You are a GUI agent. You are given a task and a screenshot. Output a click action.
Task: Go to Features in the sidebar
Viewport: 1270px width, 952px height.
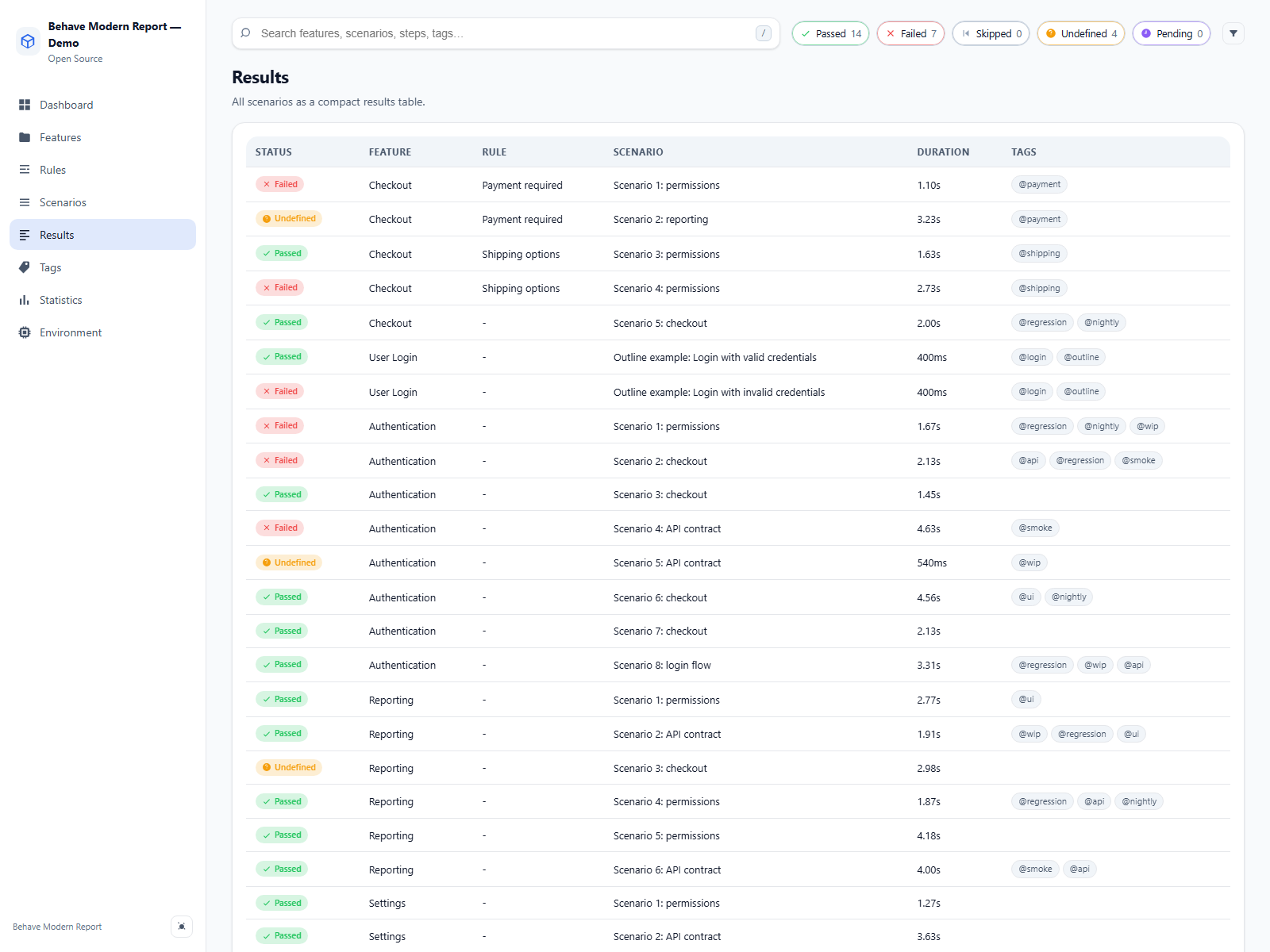pos(102,137)
